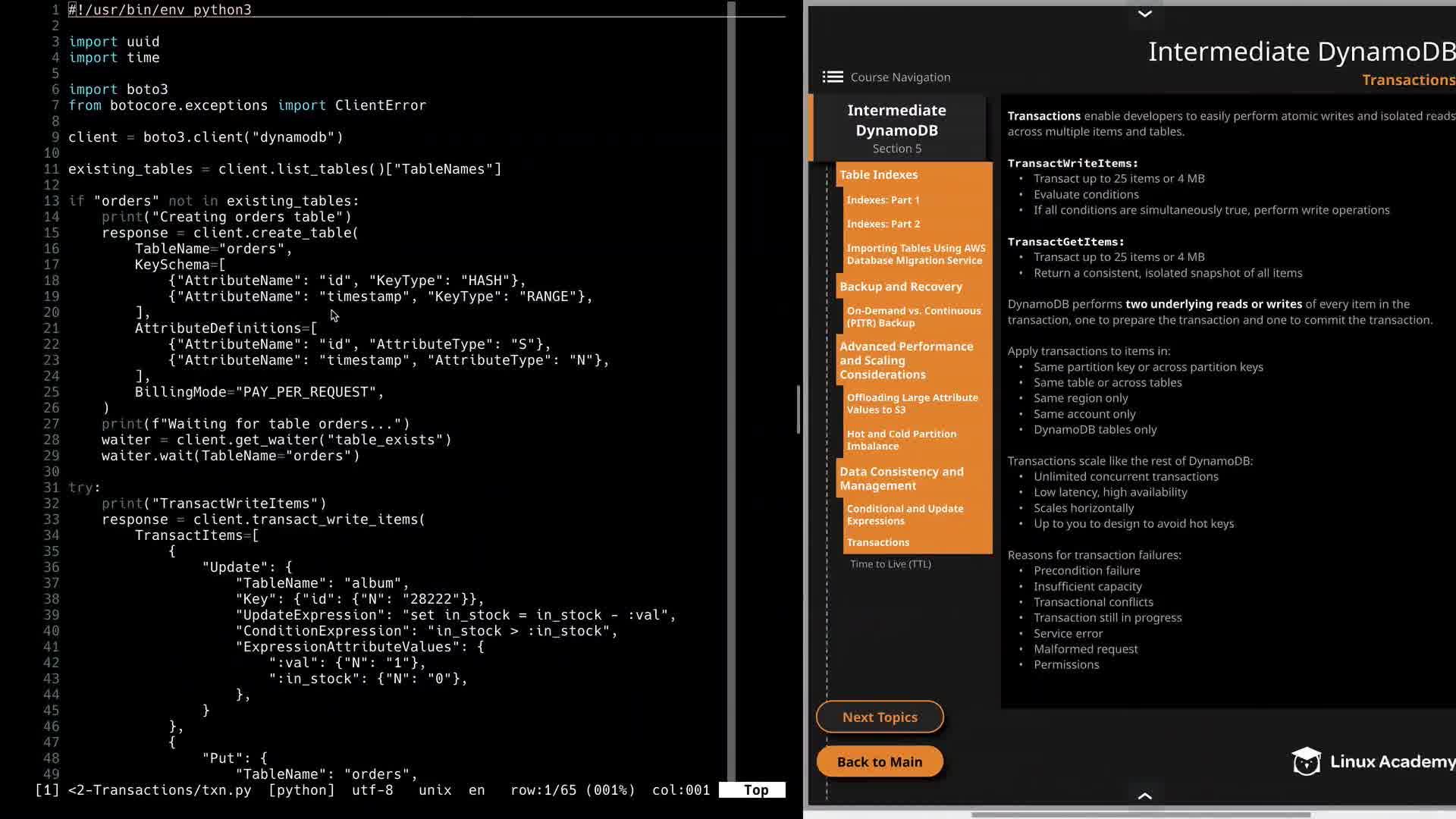Open Backup and Recovery section
Viewport: 1456px width, 819px height.
click(900, 287)
